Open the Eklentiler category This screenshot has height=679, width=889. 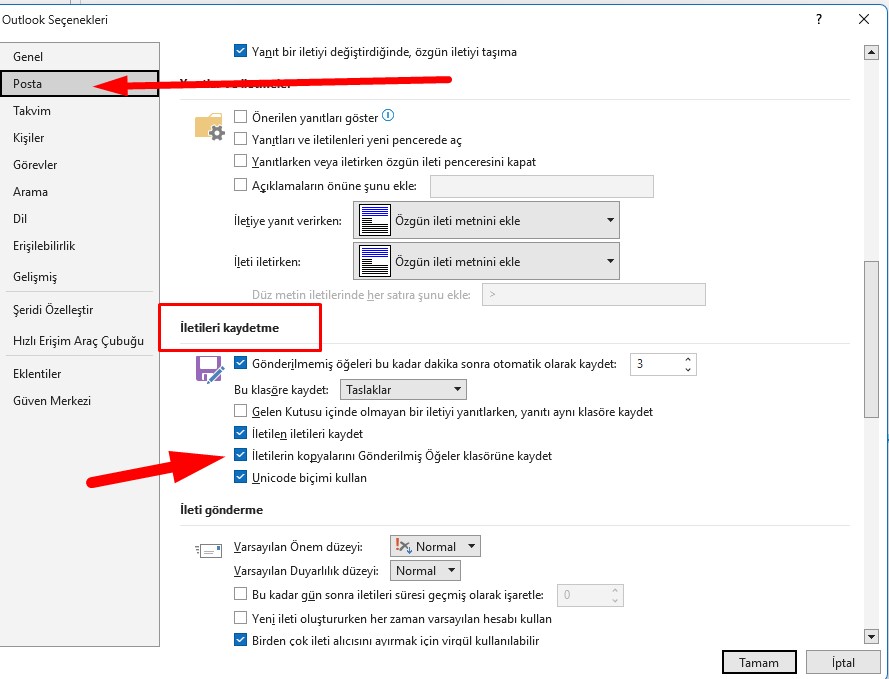pyautogui.click(x=80, y=374)
